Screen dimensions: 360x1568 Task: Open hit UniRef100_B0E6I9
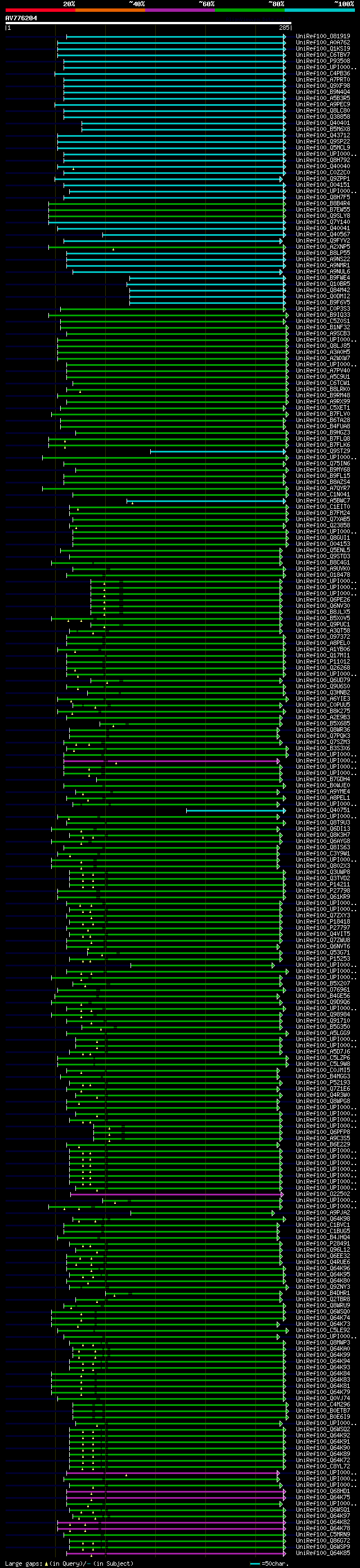click(323, 1417)
